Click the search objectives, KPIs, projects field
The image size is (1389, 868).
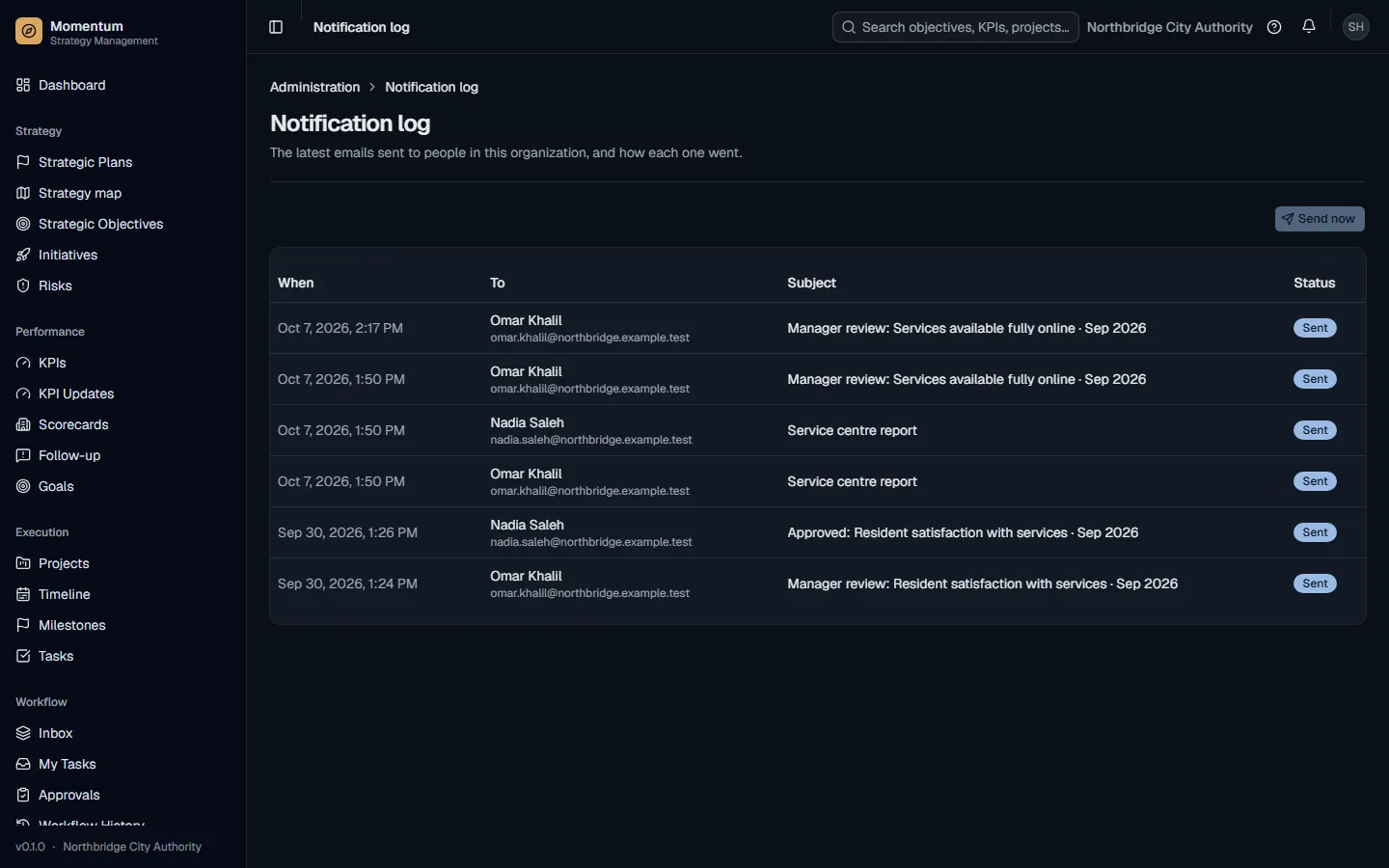click(955, 27)
